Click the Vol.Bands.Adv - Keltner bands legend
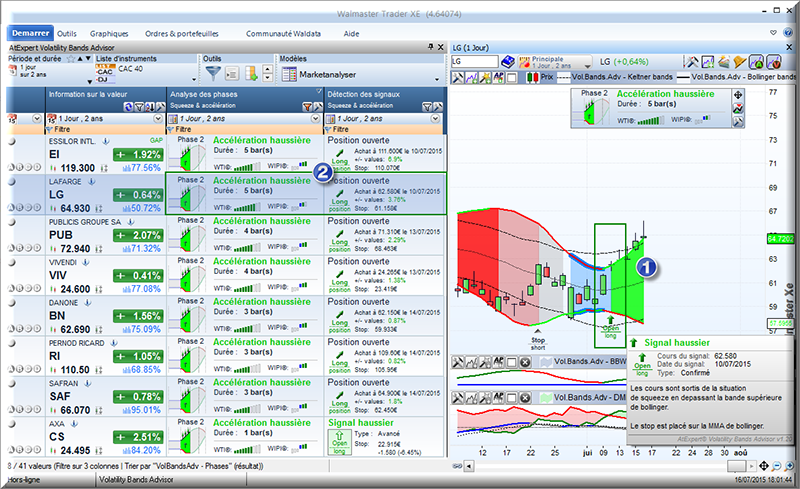Image resolution: width=800 pixels, height=489 pixels. click(x=615, y=77)
